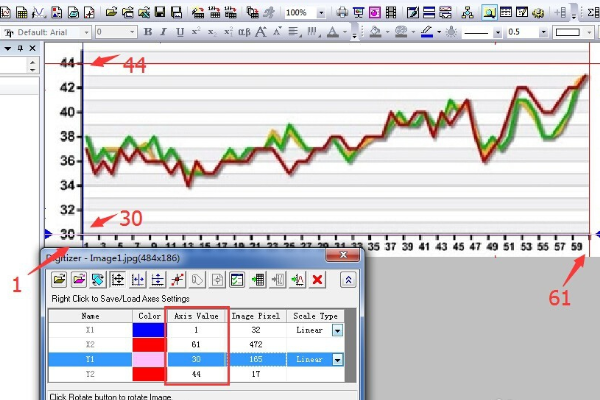
Task: Apply superscript formatting x²
Action: point(196,32)
